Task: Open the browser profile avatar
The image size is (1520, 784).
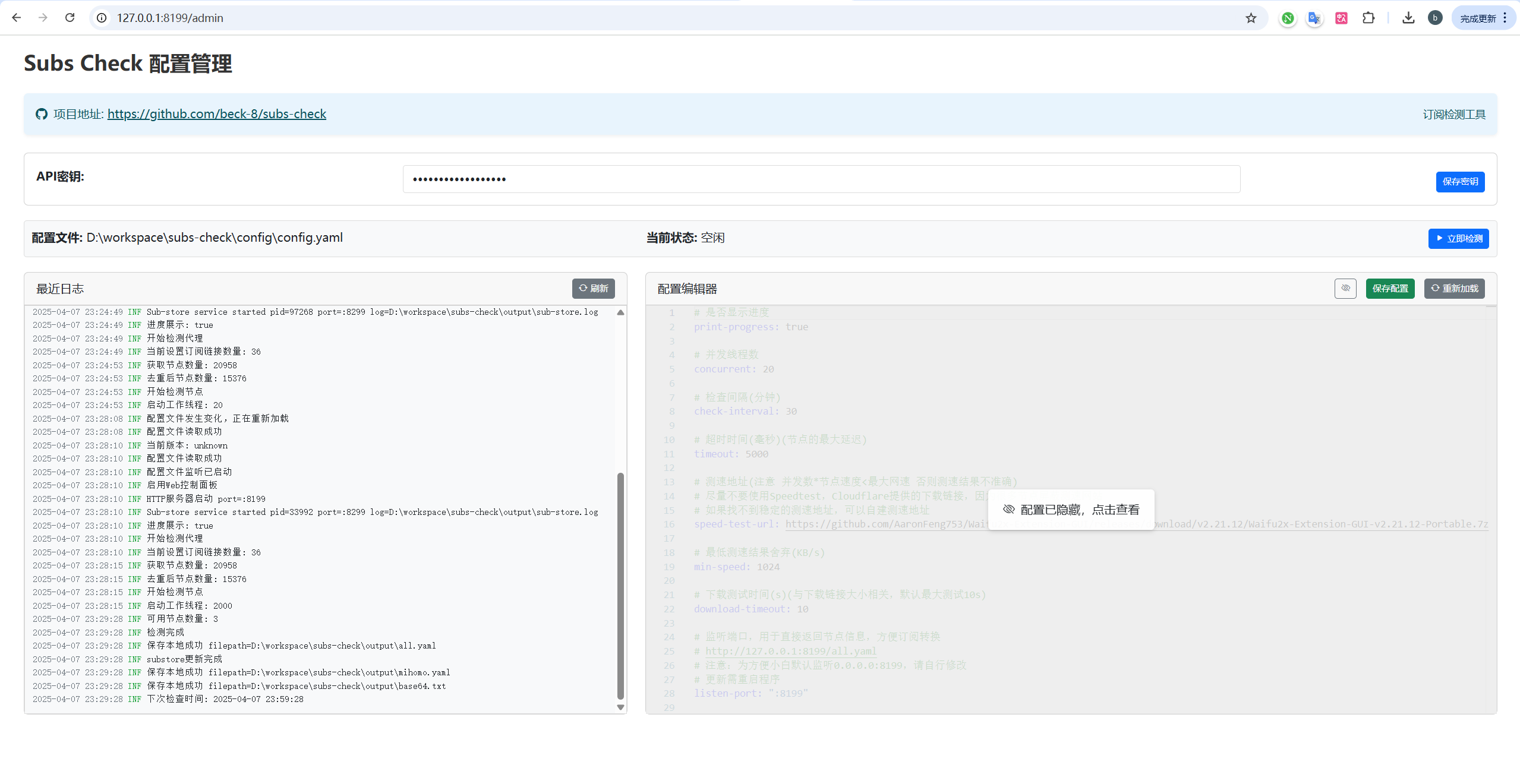Action: [x=1435, y=18]
